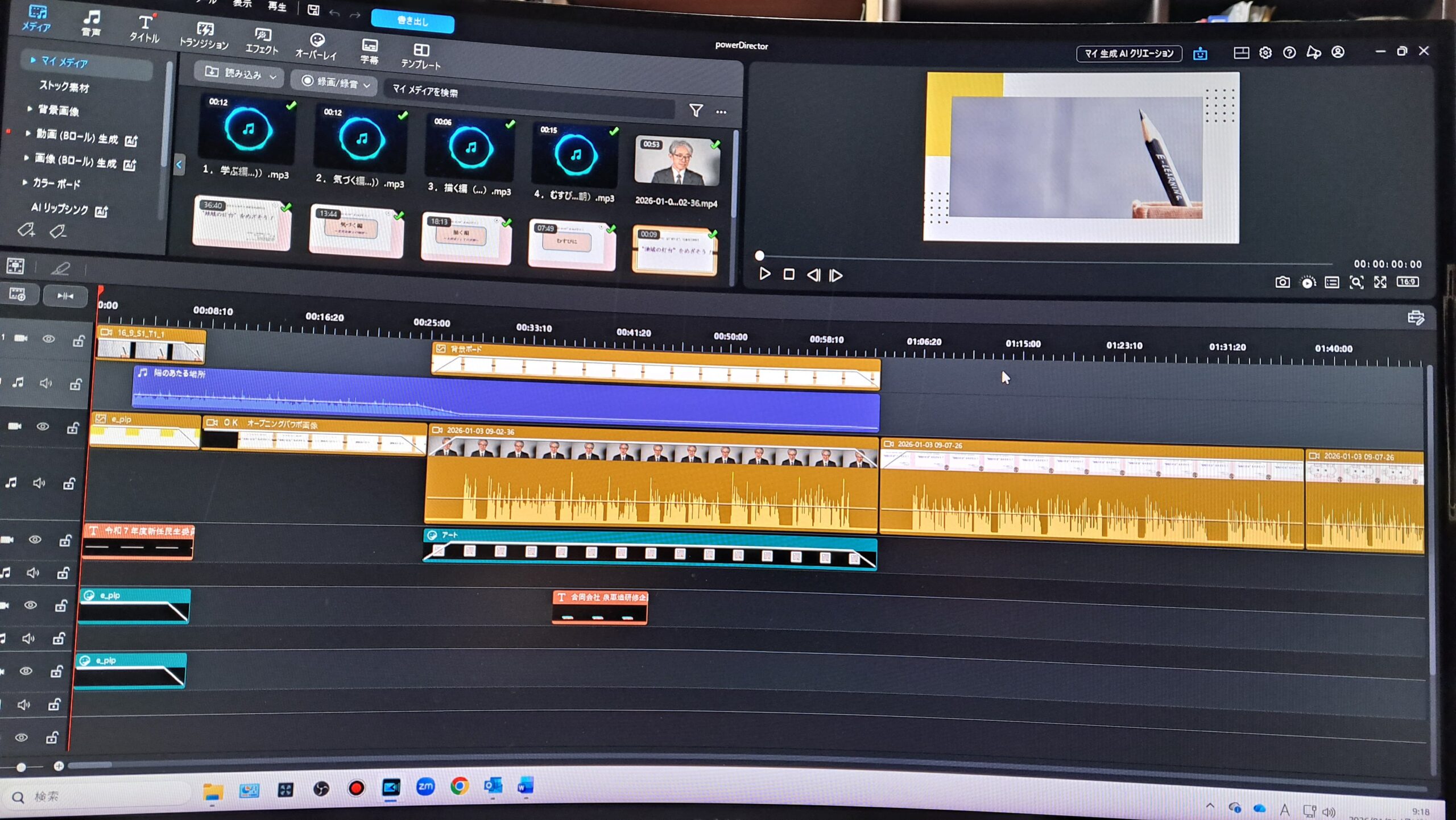Toggle eye visibility on first video track
The height and width of the screenshot is (820, 1456).
tap(49, 339)
